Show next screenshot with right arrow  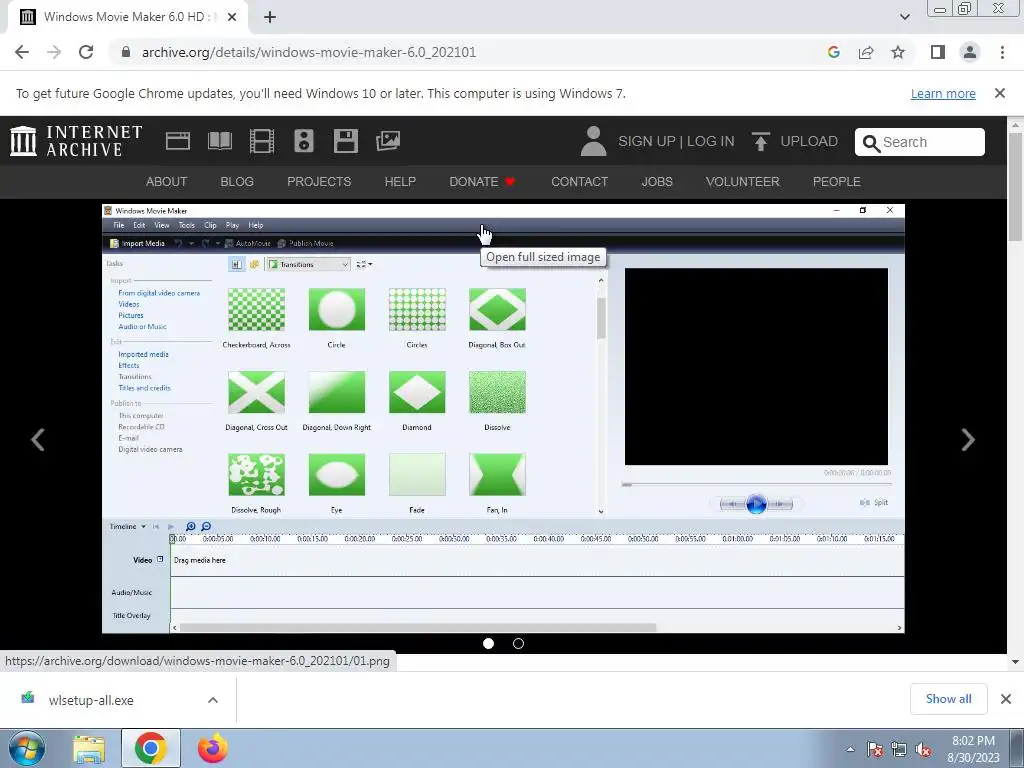click(968, 440)
